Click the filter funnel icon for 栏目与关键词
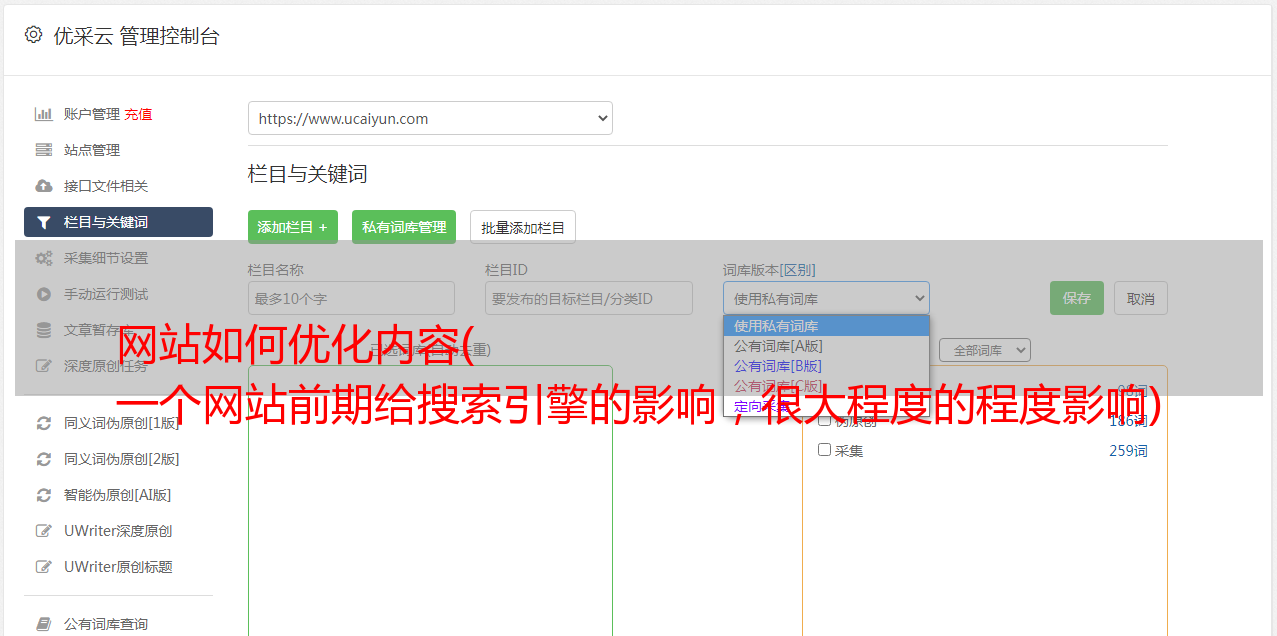This screenshot has width=1277, height=636. pos(44,222)
